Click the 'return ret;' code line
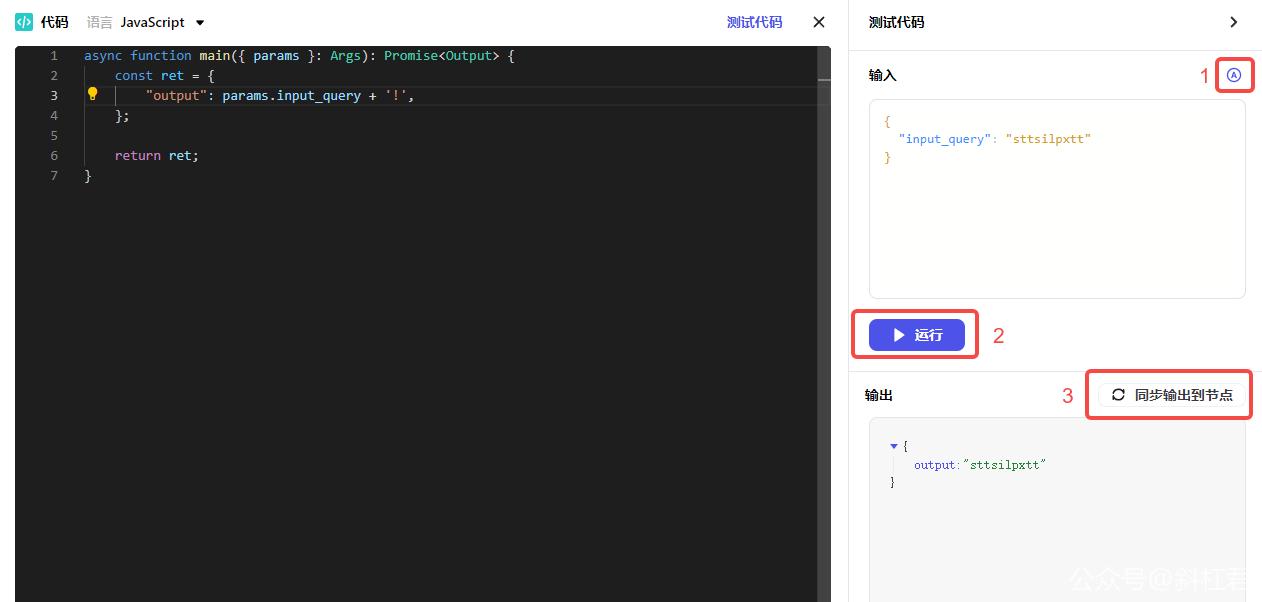This screenshot has height=602, width=1262. (157, 155)
